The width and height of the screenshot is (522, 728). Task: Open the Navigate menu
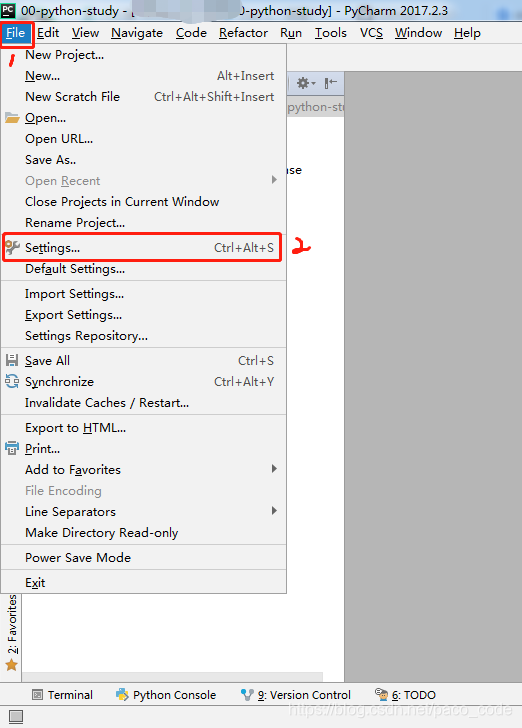[137, 33]
